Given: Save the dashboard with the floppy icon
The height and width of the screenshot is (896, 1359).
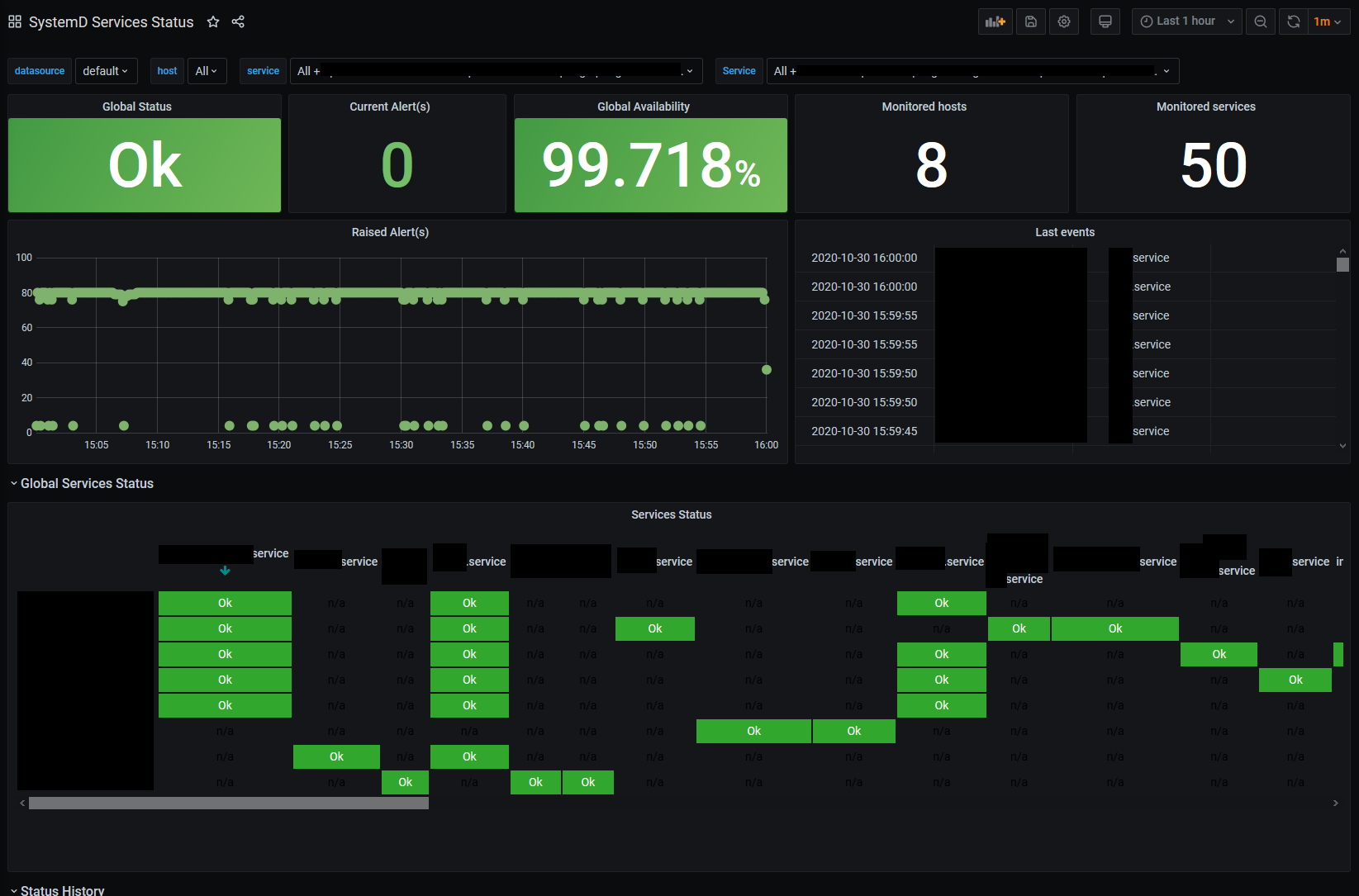Looking at the screenshot, I should click(x=1031, y=21).
